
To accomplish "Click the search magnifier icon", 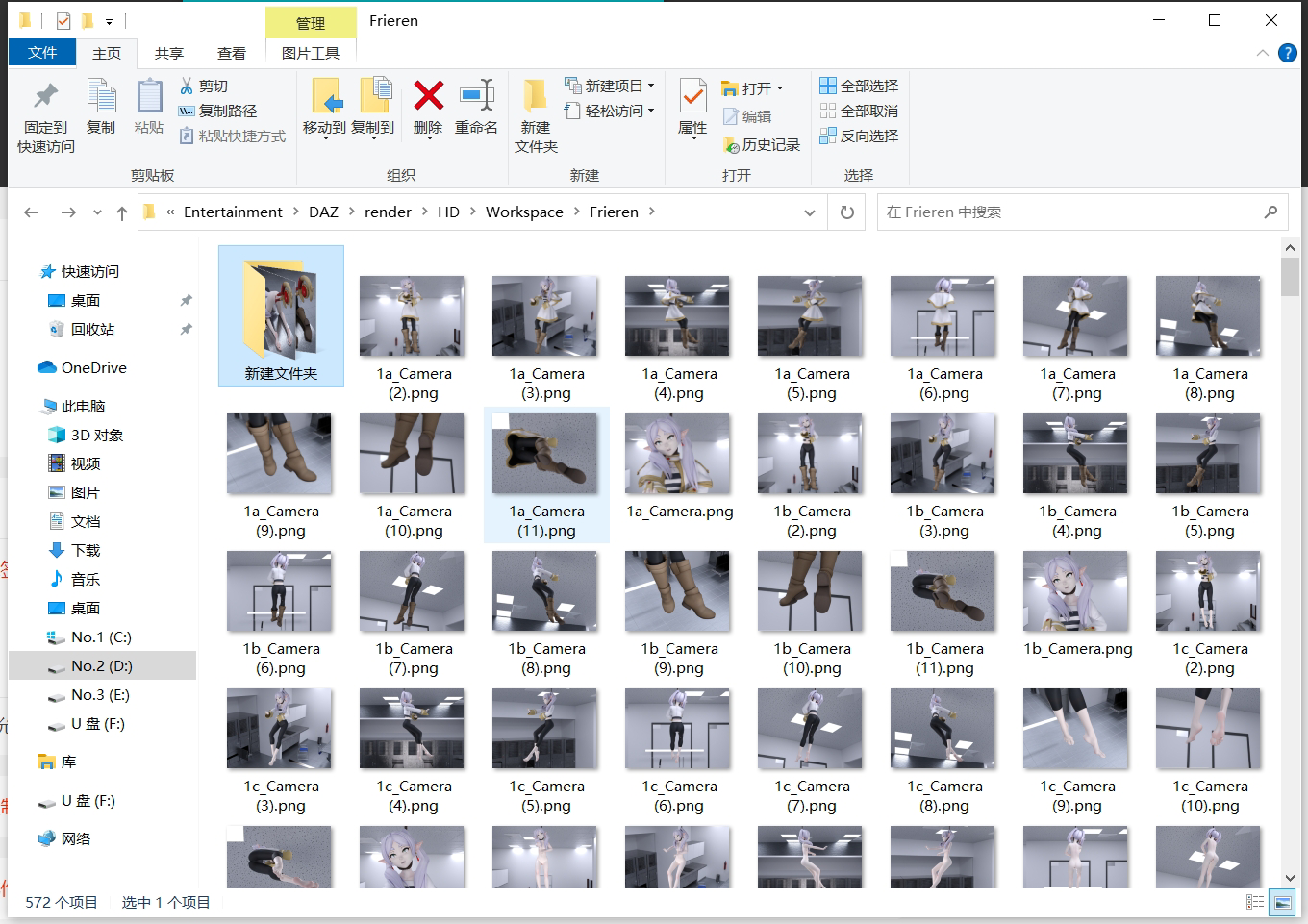I will pos(1270,212).
